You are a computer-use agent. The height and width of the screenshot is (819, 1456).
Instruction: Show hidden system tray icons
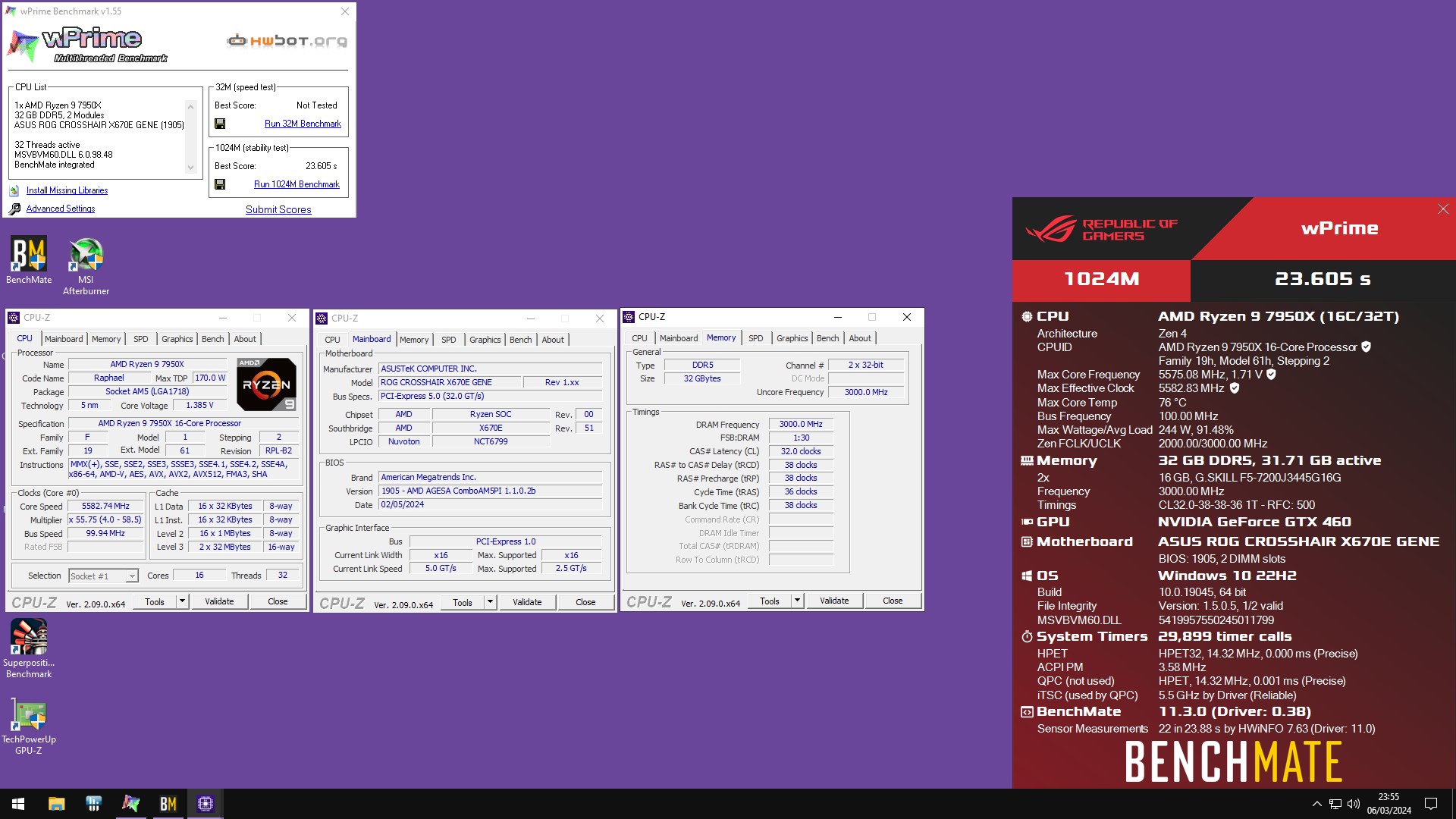click(1316, 804)
